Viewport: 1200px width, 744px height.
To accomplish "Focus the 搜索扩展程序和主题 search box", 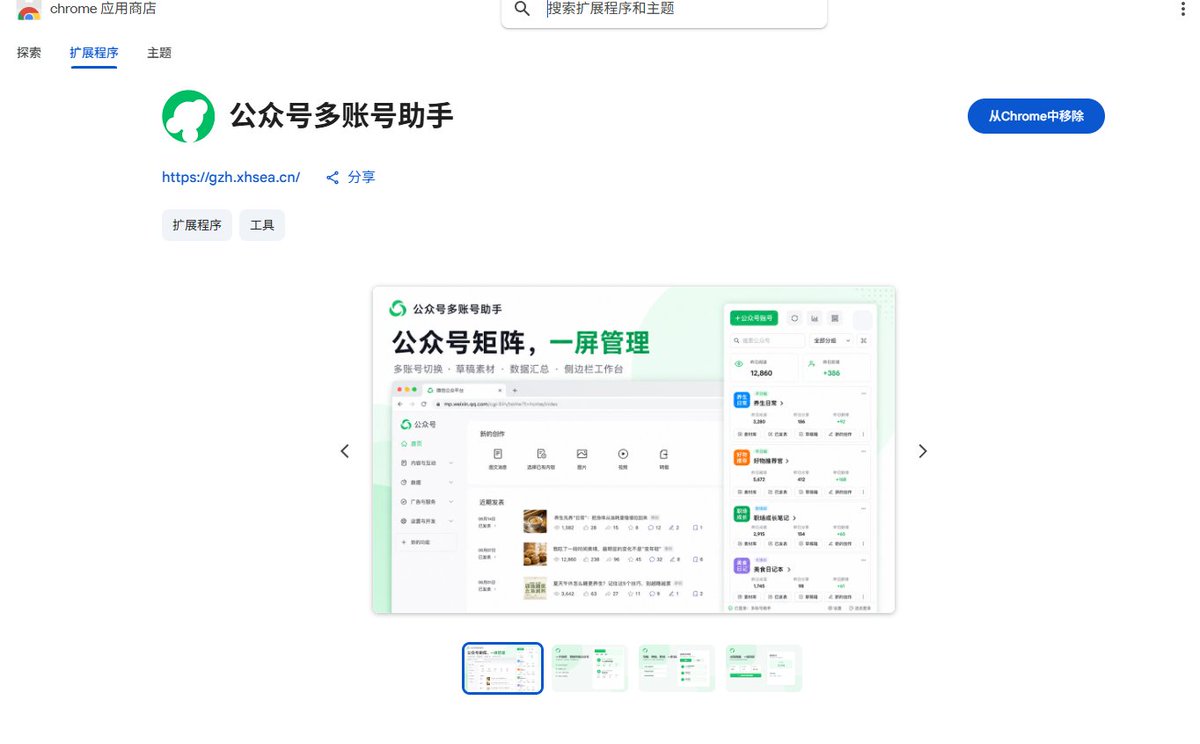I will pos(664,10).
